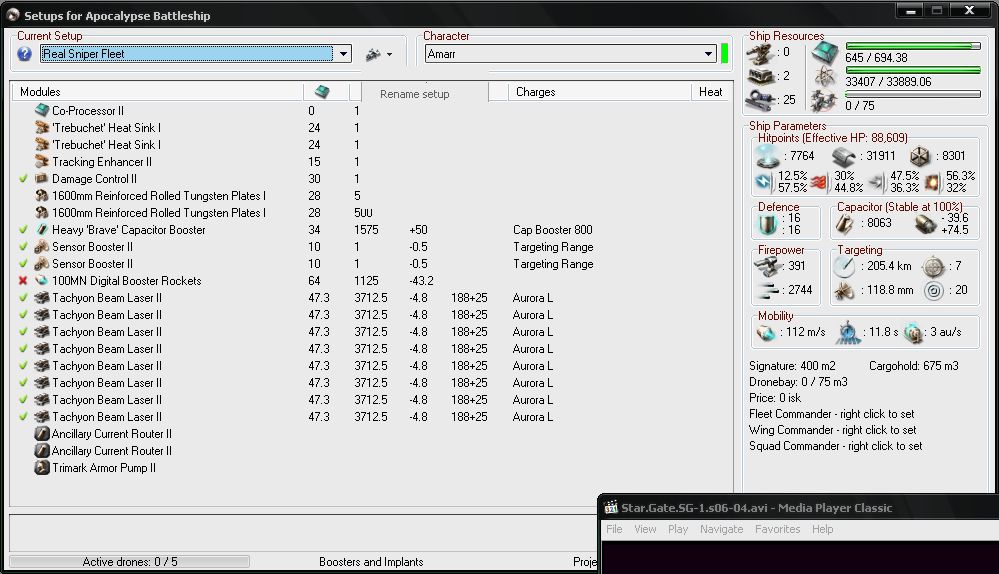Open Play menu in Media Player Classic
Screen dimensions: 999x574
tap(678, 529)
